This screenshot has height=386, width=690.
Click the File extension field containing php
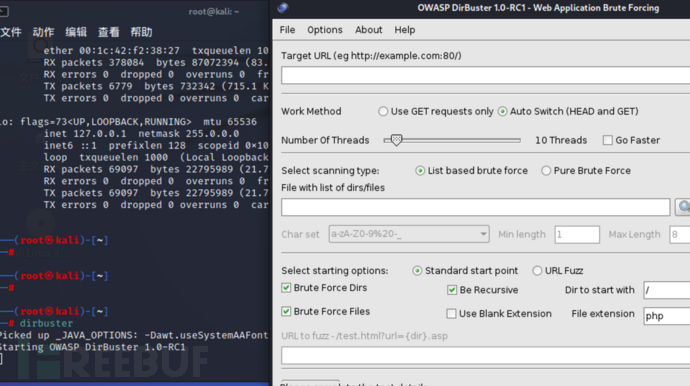pos(667,316)
